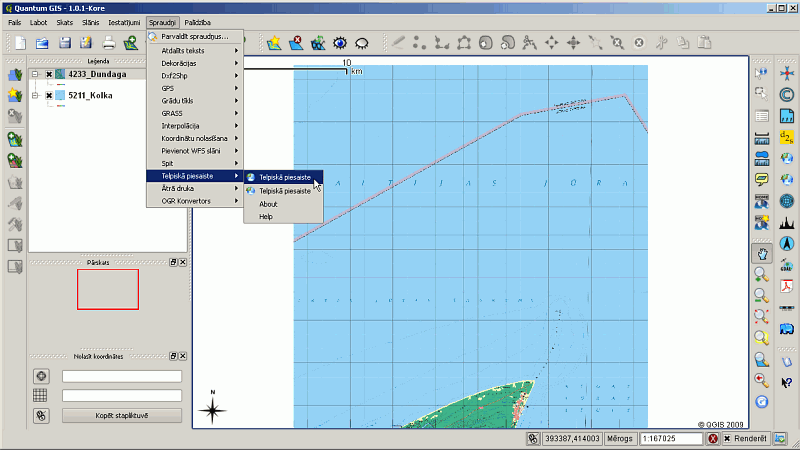
Task: Expand the OGR Konvertors submenu
Action: click(x=195, y=201)
